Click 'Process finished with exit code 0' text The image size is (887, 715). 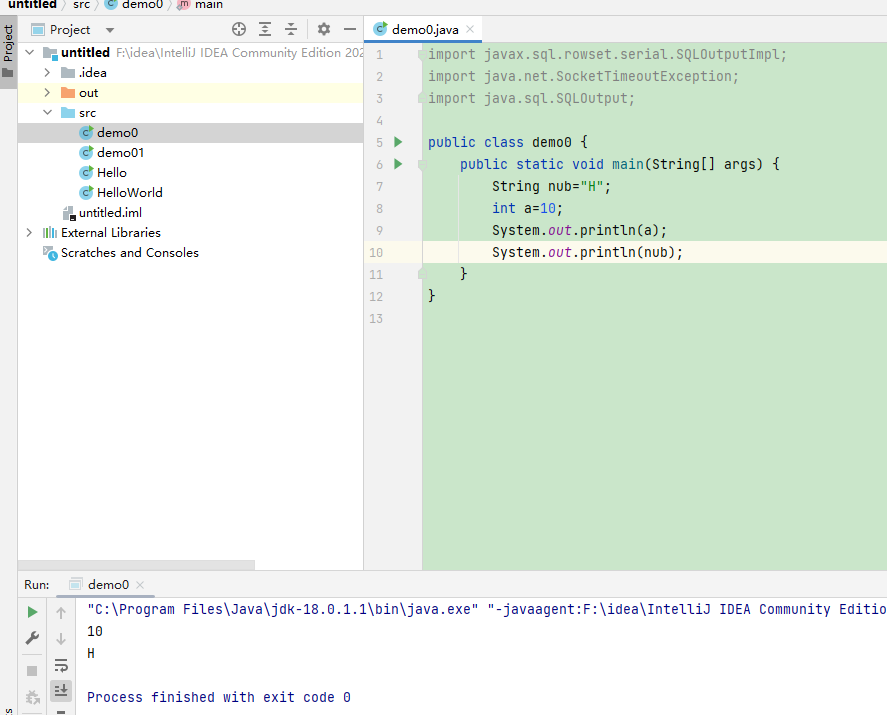pyautogui.click(x=219, y=697)
